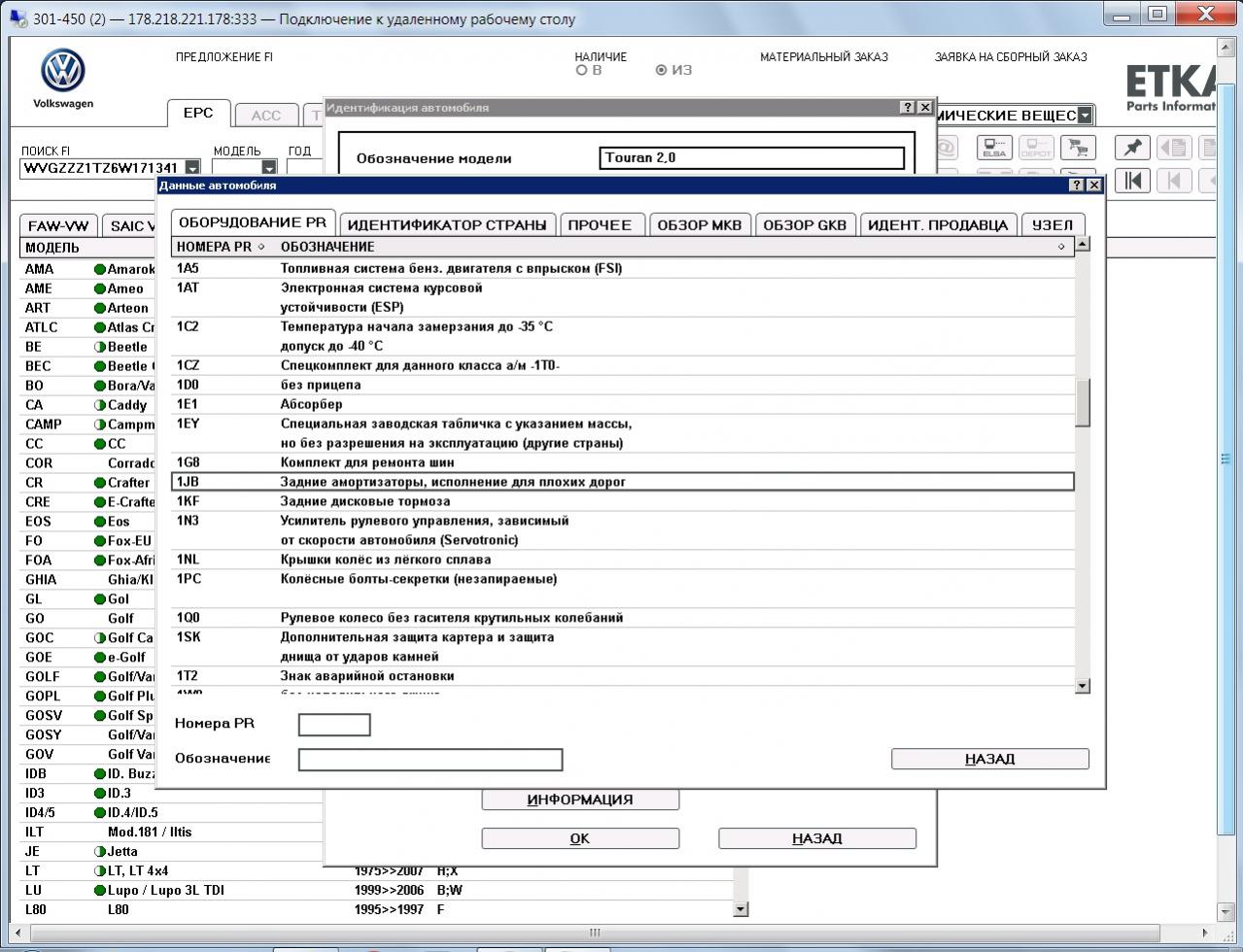This screenshot has width=1243, height=952.
Task: Switch to the EPC tab
Action: [x=198, y=113]
